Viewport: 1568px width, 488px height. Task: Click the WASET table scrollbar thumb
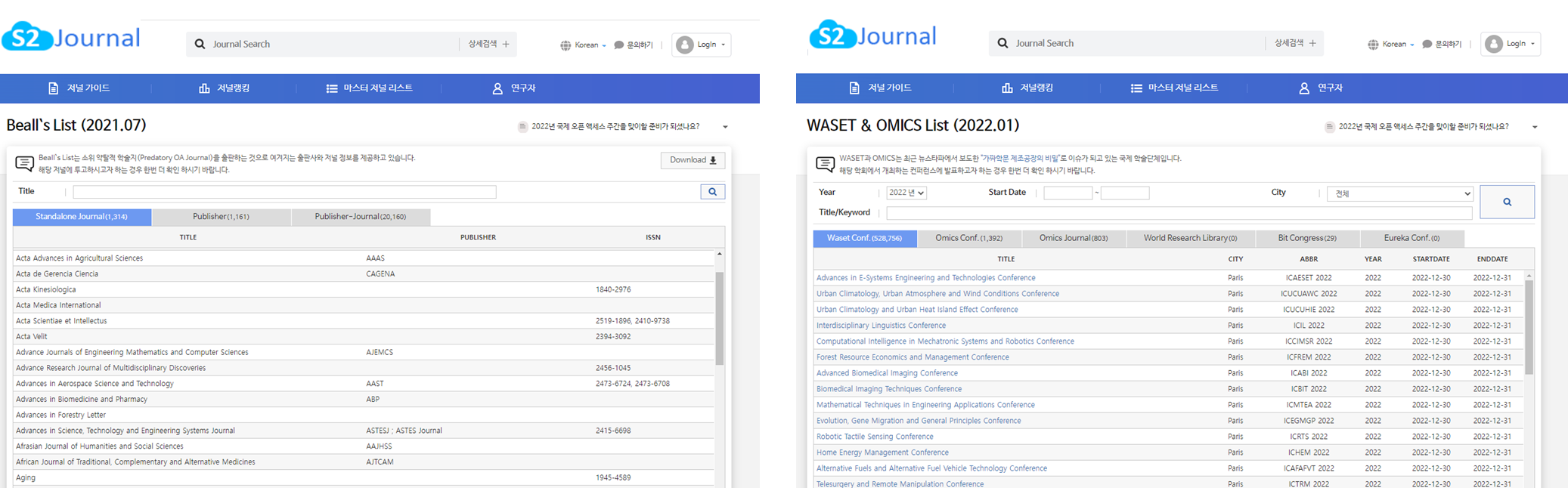point(1529,326)
